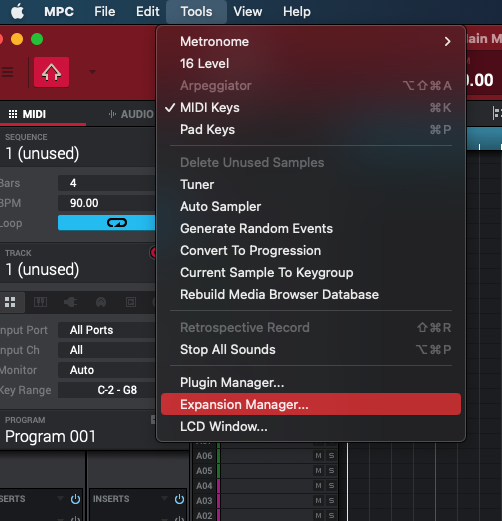This screenshot has height=521, width=502.
Task: Open the Input Port All Ports dropdown
Action: click(x=107, y=330)
